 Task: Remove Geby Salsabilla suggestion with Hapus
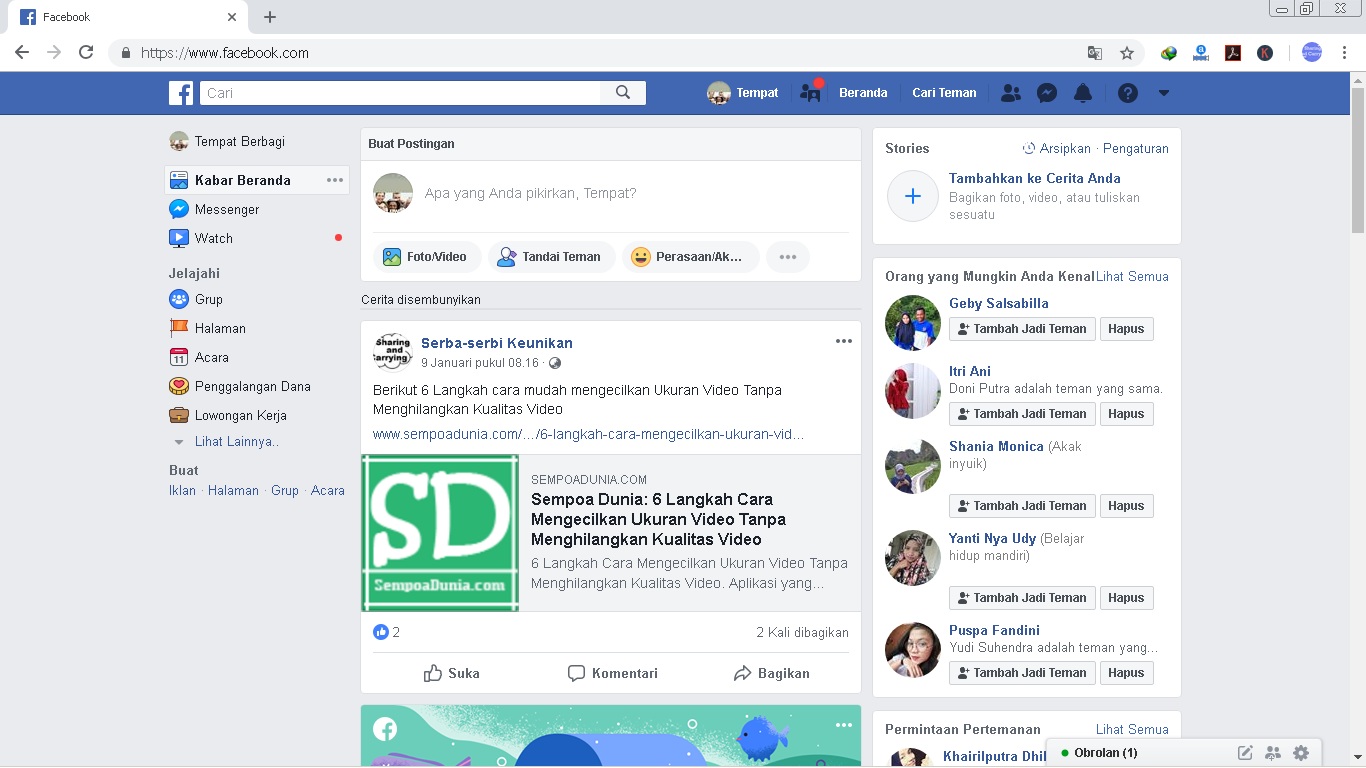pyautogui.click(x=1126, y=329)
